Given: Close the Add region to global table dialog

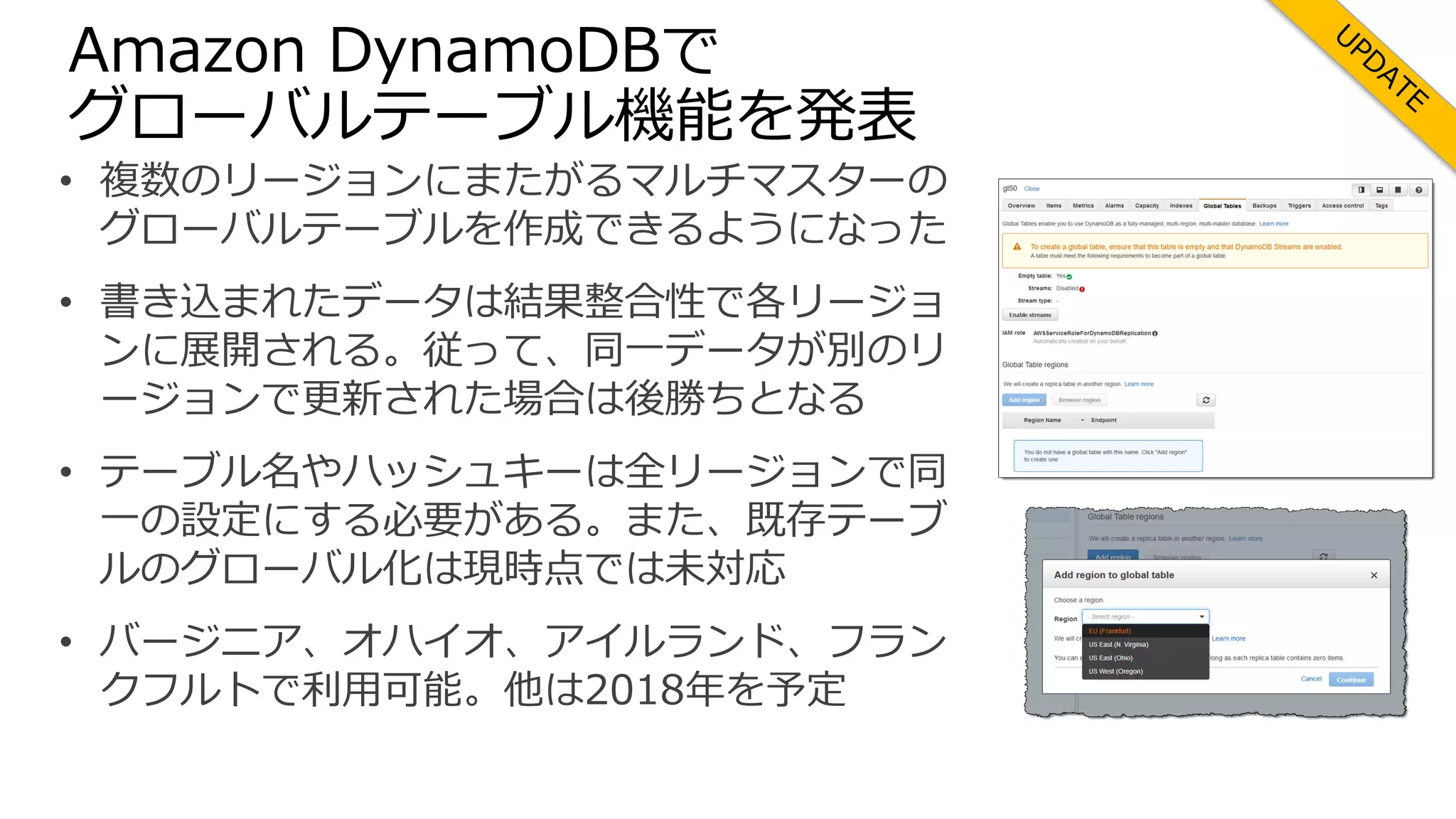Looking at the screenshot, I should coord(1374,575).
